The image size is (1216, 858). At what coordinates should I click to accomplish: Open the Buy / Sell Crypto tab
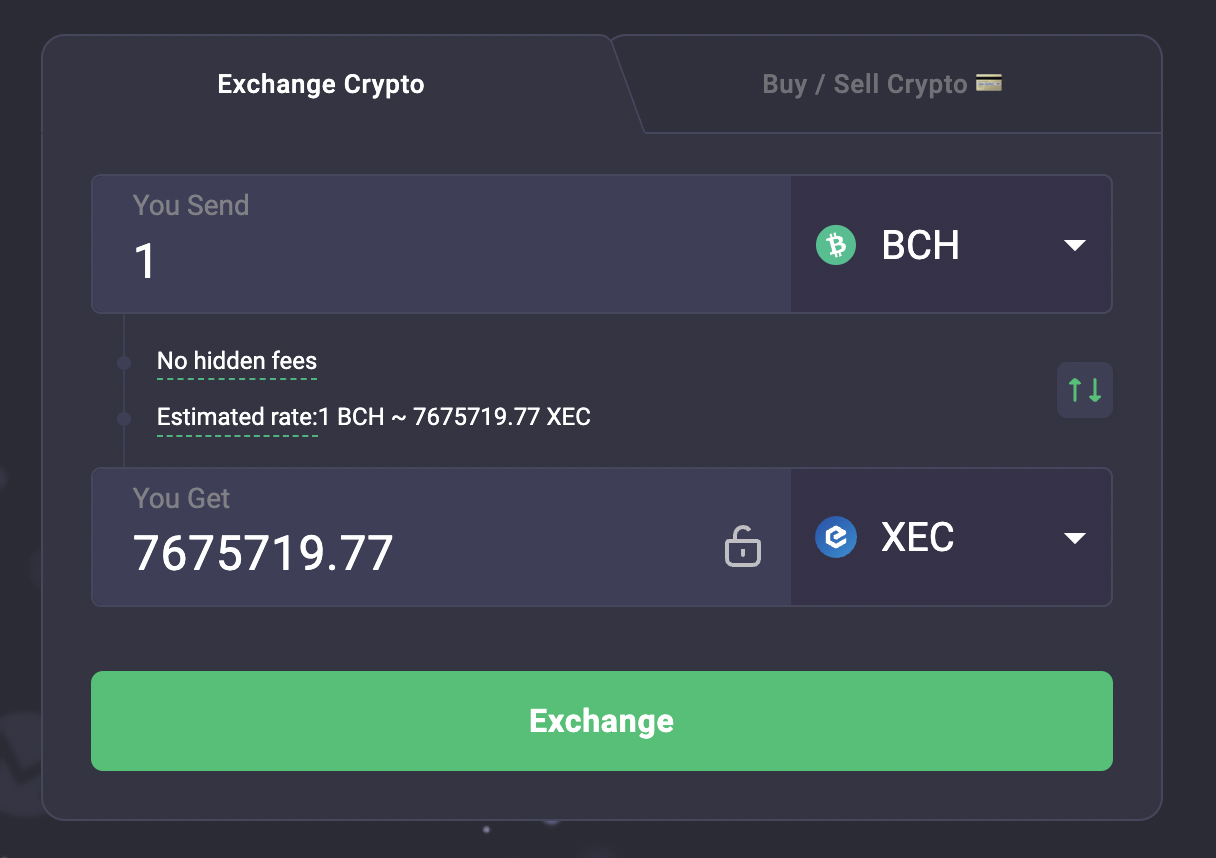(x=864, y=84)
